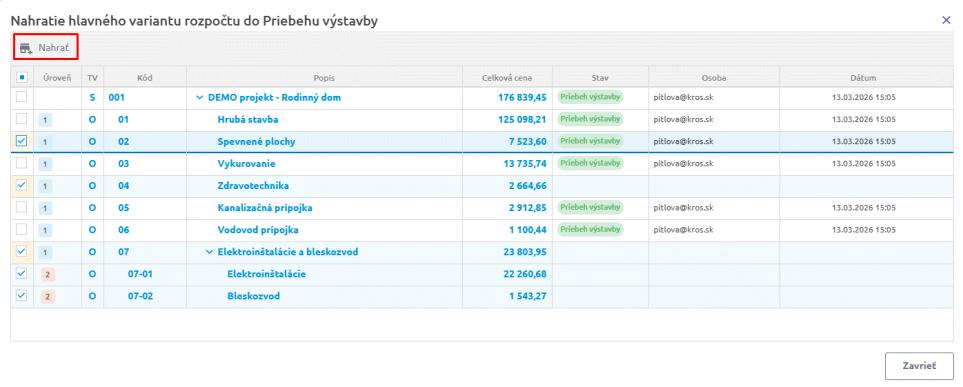Close dialog with the X icon

coord(946,20)
